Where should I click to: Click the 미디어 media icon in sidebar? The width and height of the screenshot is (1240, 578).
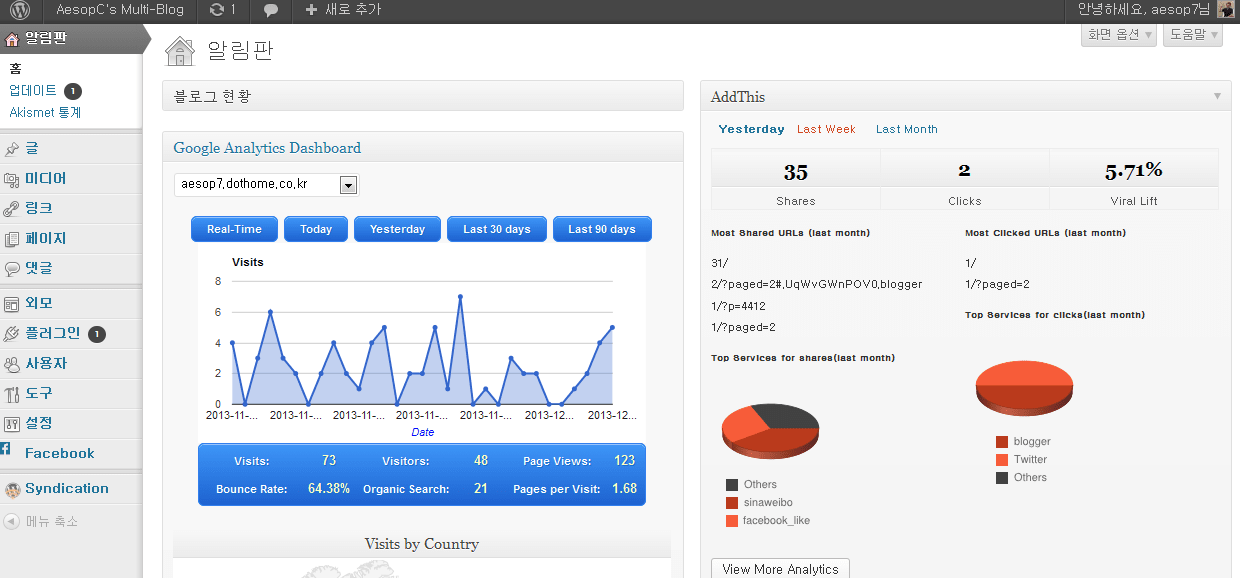(12, 179)
